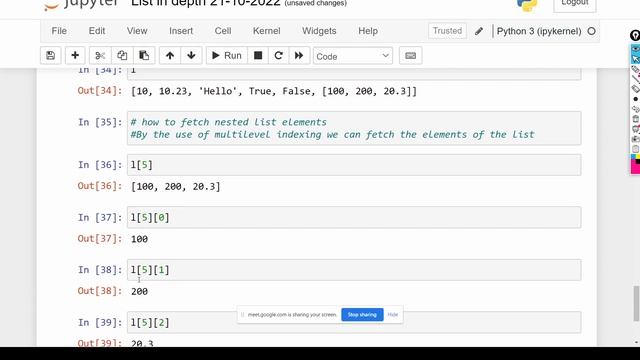Restart kernel and run all cells icon
Image resolution: width=640 pixels, height=360 pixels.
[x=299, y=56]
